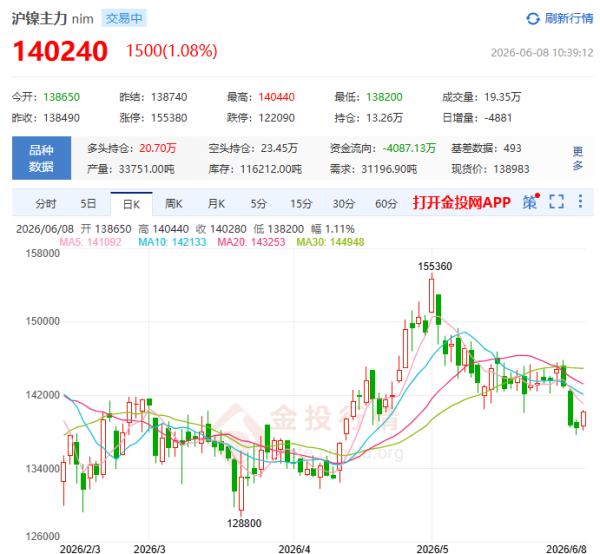Click the 持仓 value 13.26万

point(384,118)
